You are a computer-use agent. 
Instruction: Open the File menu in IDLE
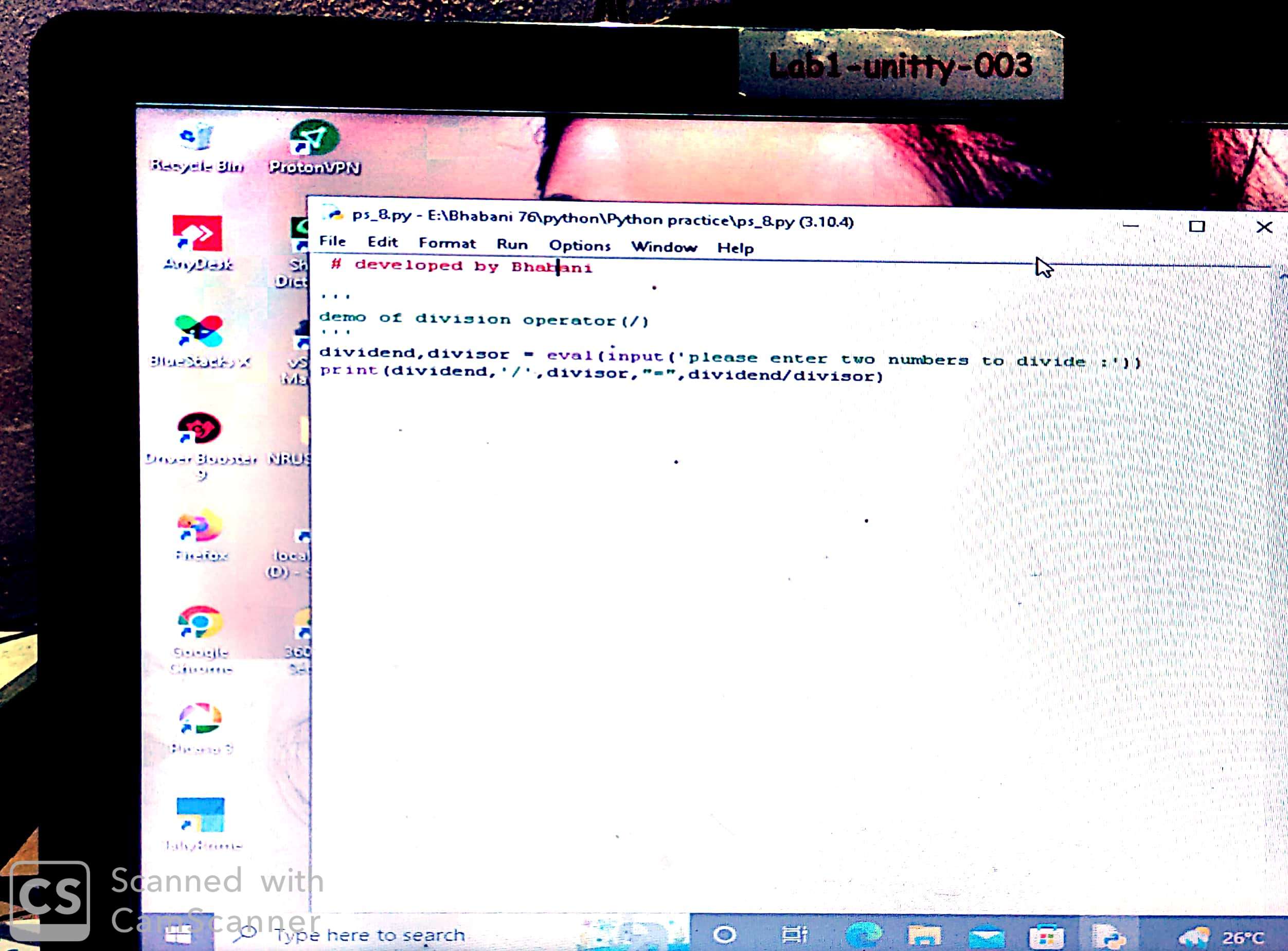click(x=332, y=241)
